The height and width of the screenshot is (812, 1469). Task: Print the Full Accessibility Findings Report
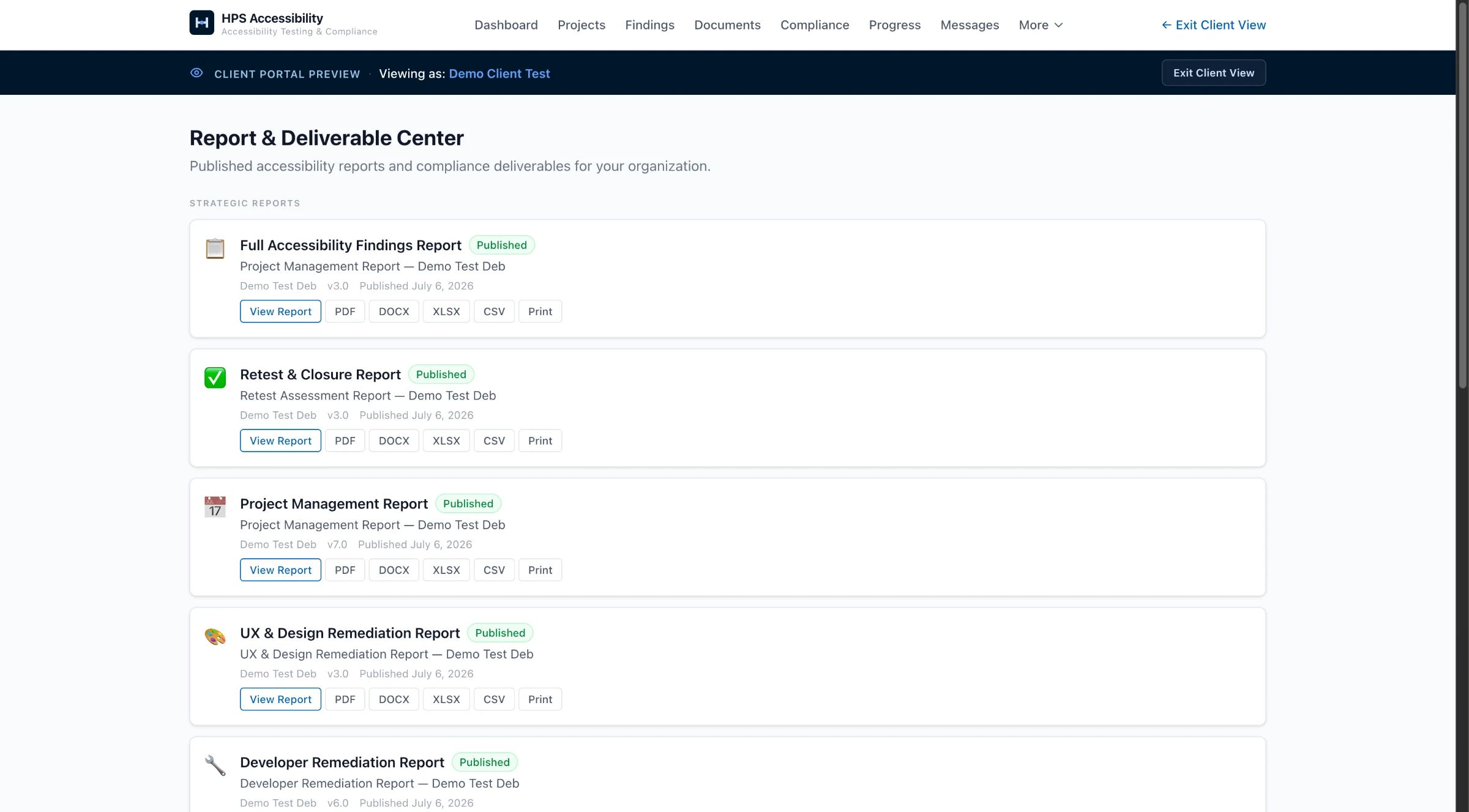coord(540,311)
